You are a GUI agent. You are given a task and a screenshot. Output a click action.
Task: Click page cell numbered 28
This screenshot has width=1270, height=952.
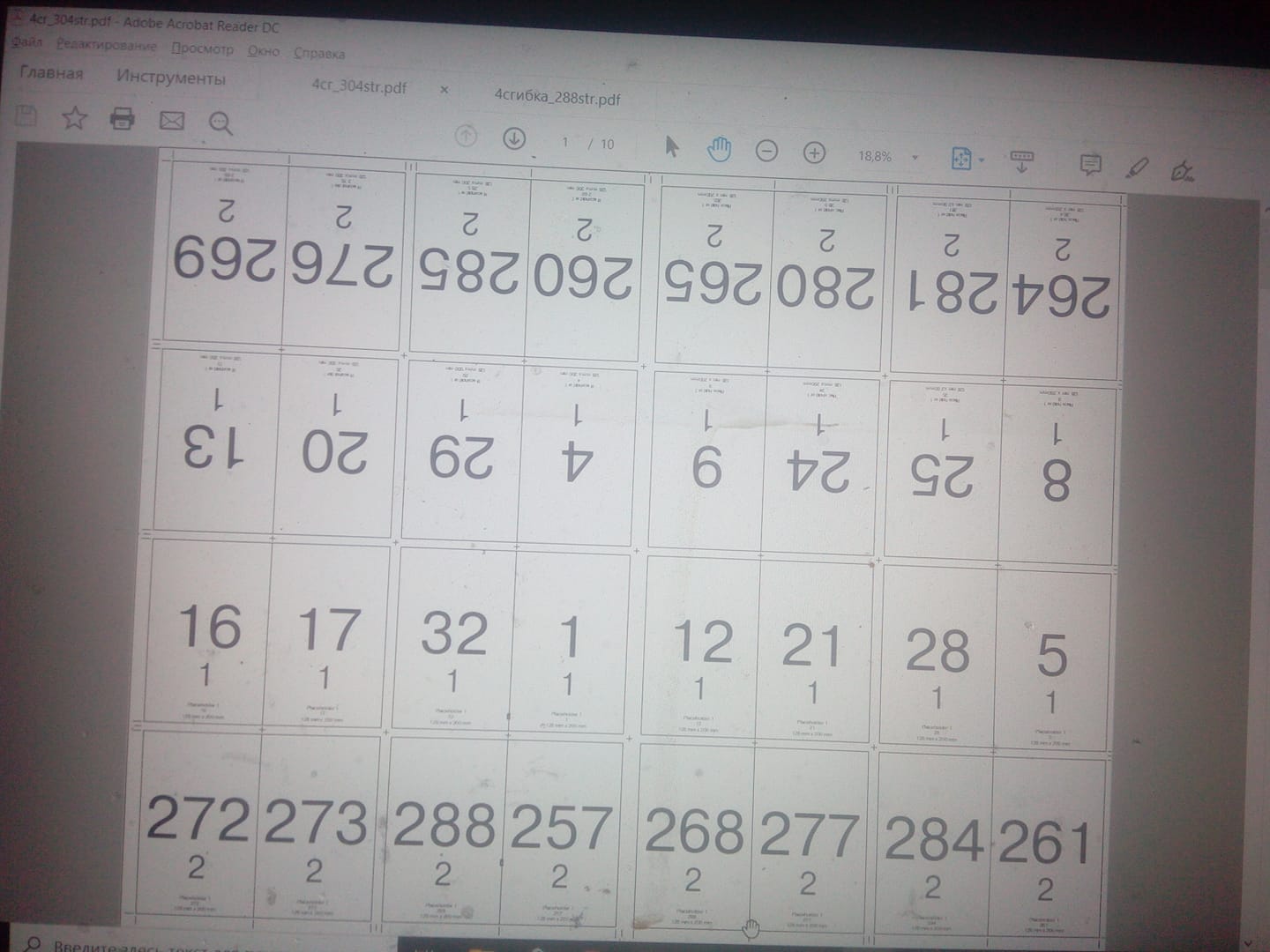pyautogui.click(x=938, y=657)
